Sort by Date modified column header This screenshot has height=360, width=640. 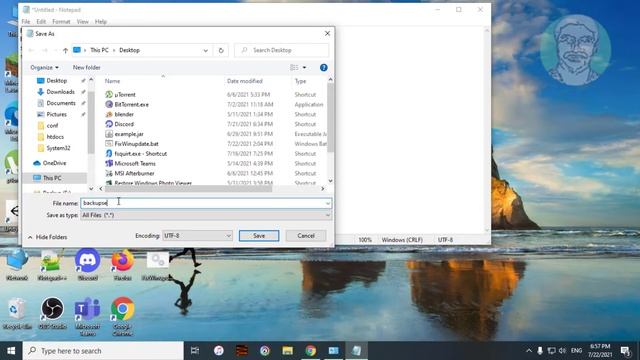[245, 81]
